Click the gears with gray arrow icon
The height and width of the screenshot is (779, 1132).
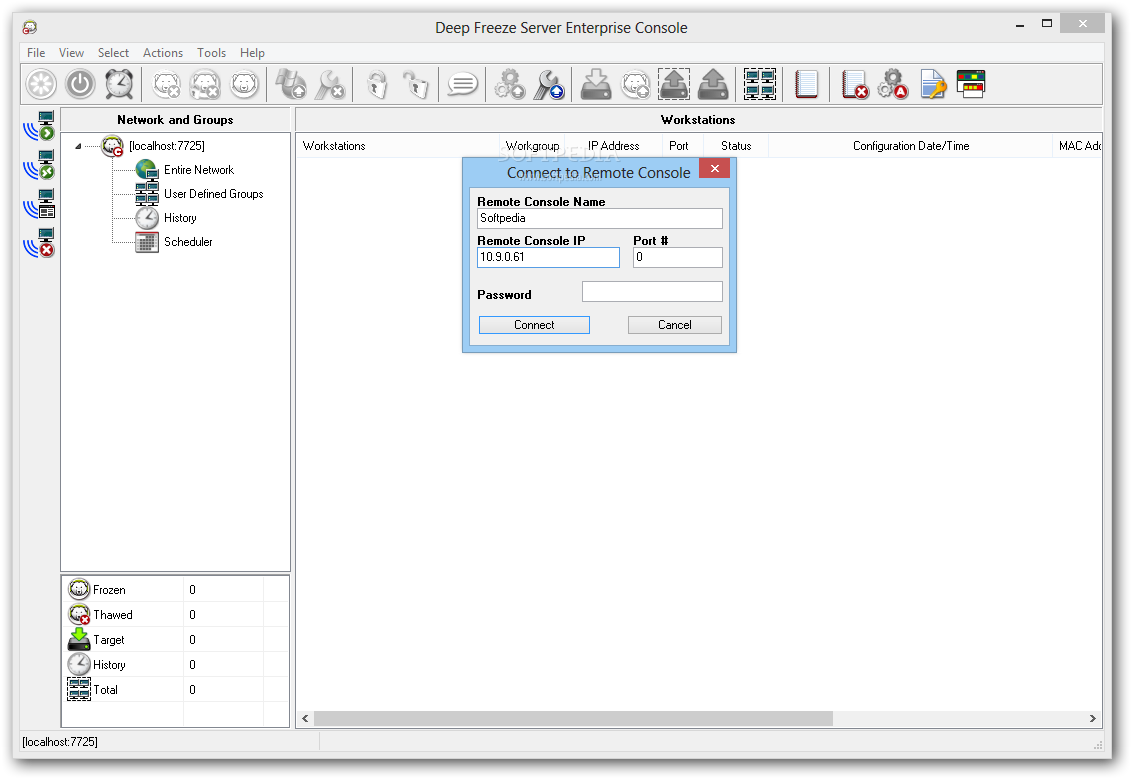click(x=510, y=84)
